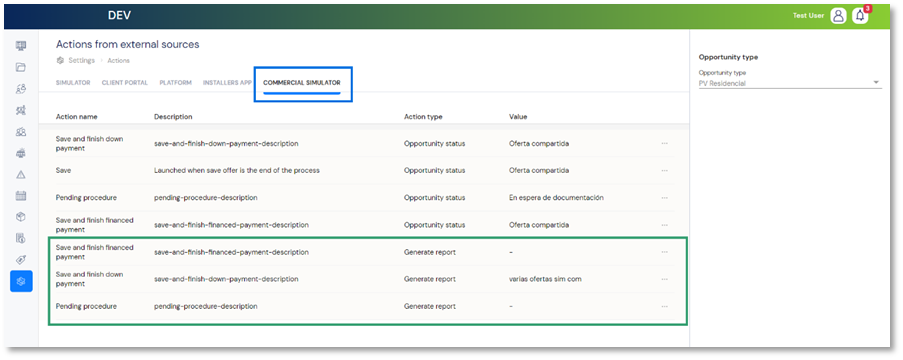Click the Value column header
Screen dimensions: 903x360
518,116
